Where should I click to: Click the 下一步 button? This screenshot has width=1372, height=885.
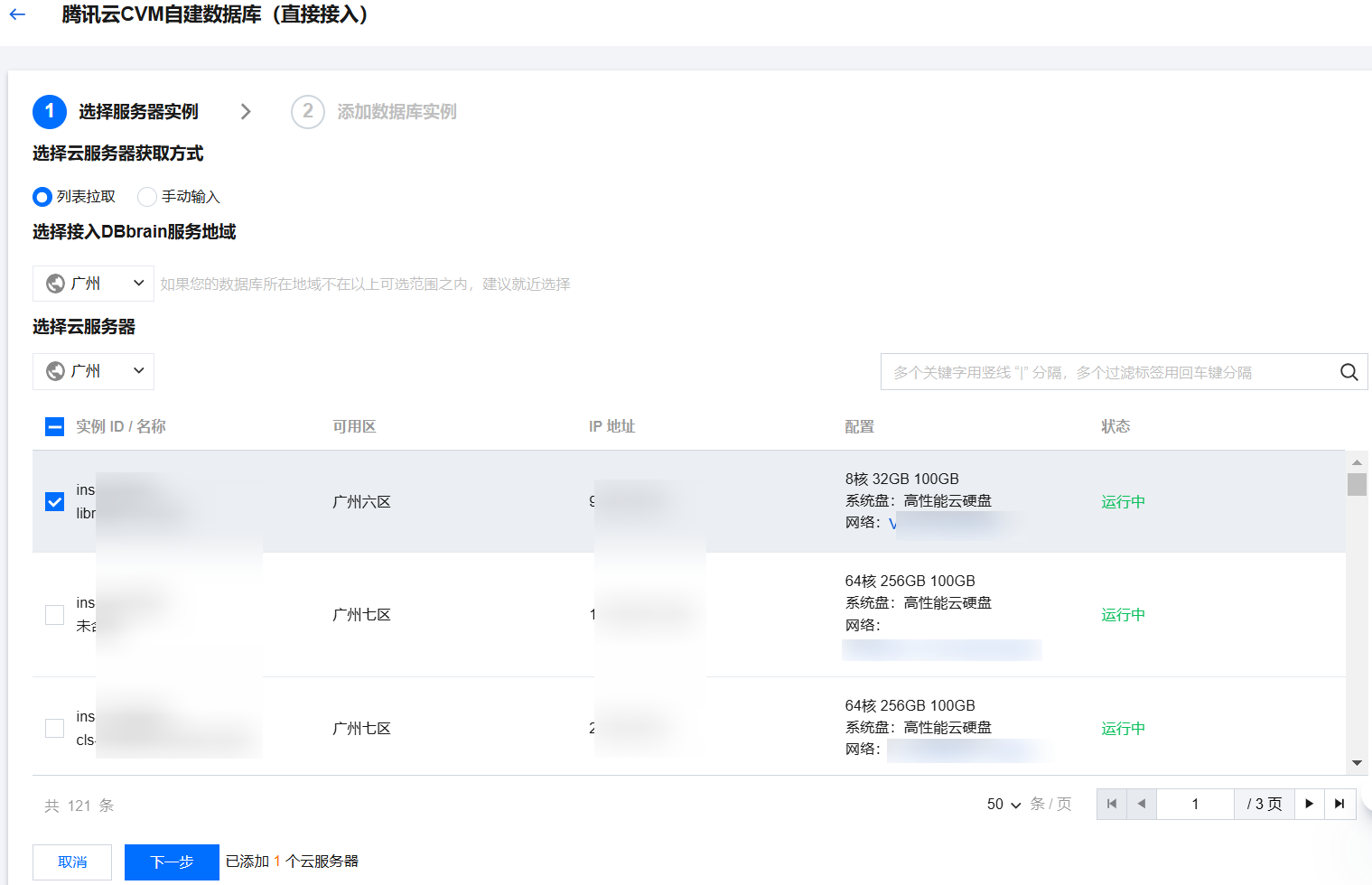pos(172,862)
